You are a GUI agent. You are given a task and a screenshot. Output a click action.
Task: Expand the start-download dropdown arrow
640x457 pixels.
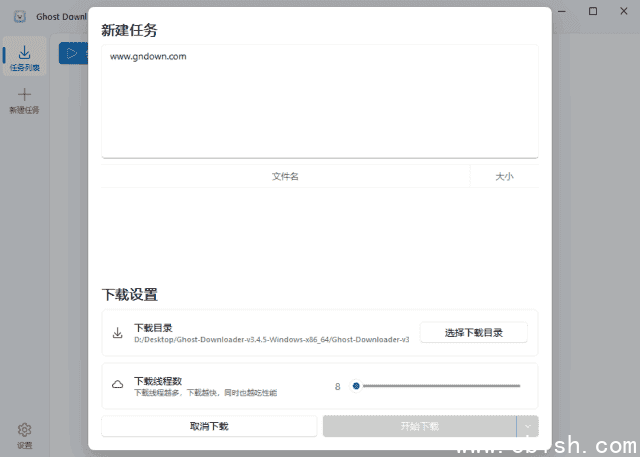[528, 426]
